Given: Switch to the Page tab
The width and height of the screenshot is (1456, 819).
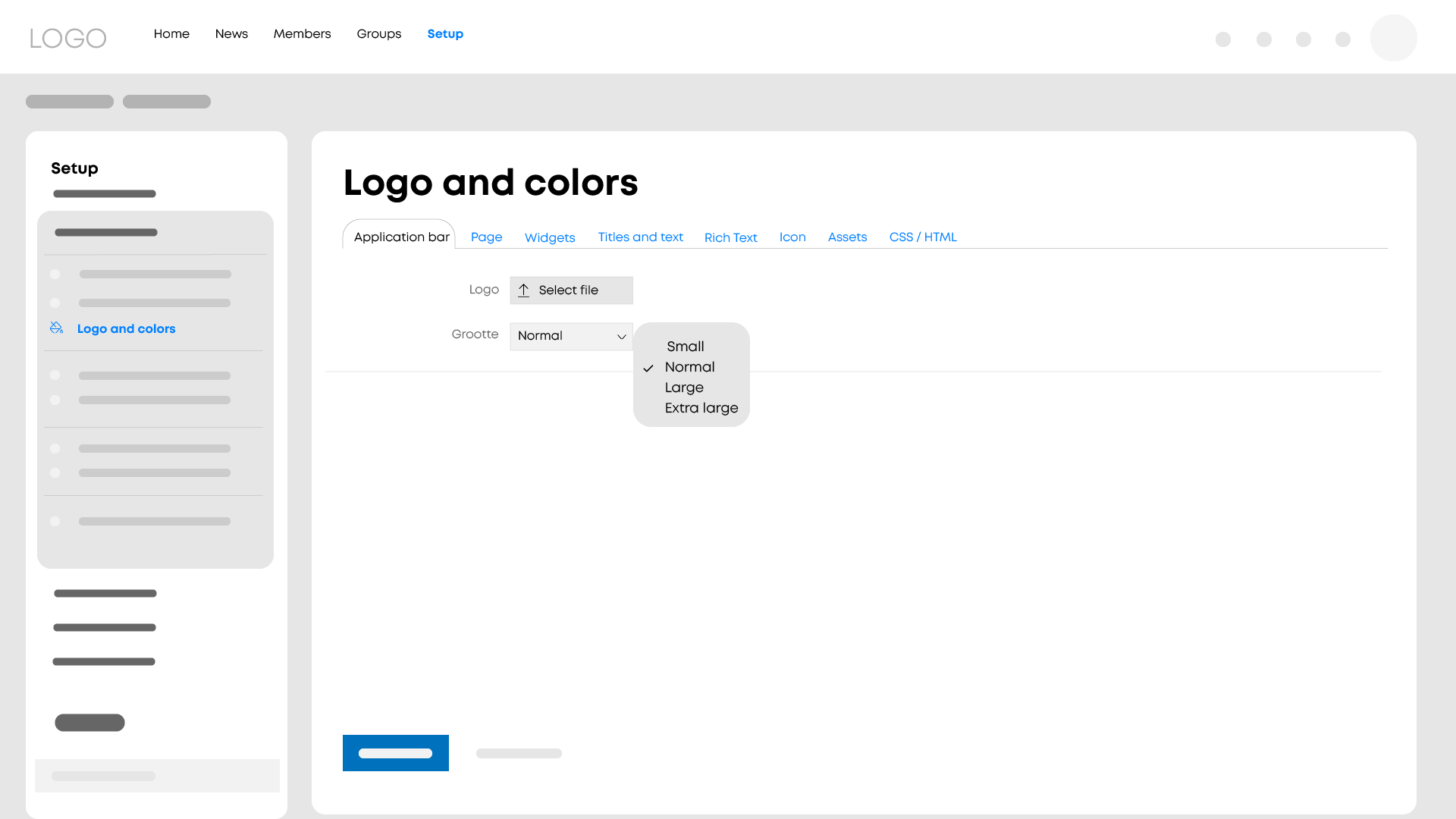Looking at the screenshot, I should [486, 237].
